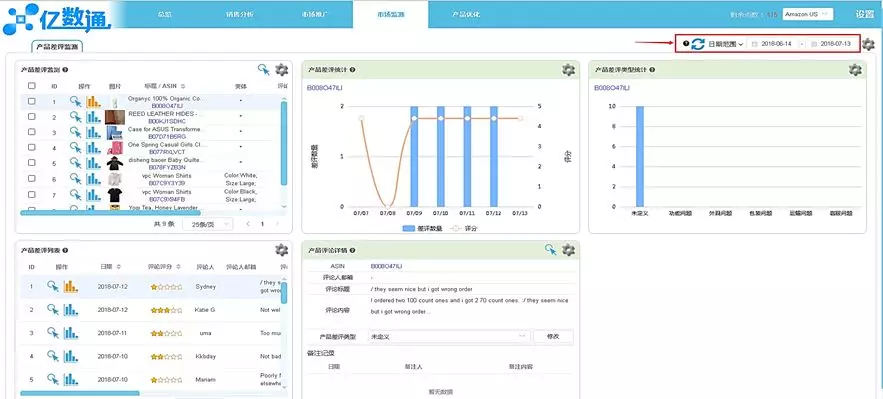Toggle the select-all checkbox in product table header

pos(32,86)
